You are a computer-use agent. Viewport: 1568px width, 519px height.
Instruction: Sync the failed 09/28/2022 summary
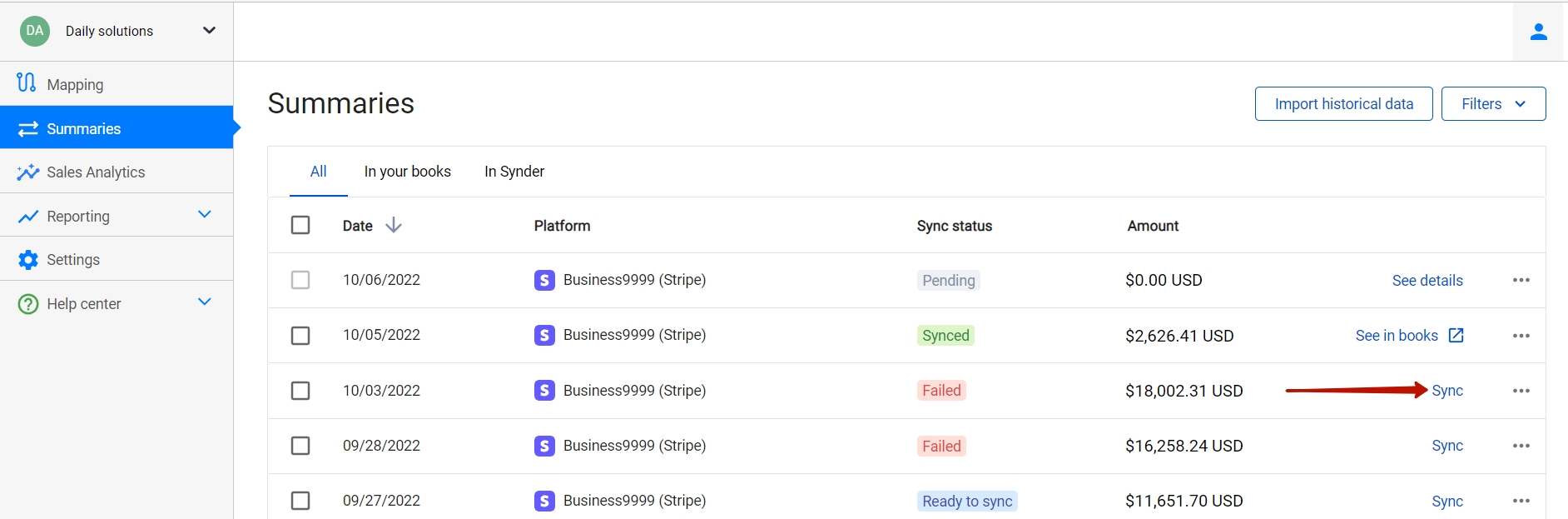point(1447,446)
